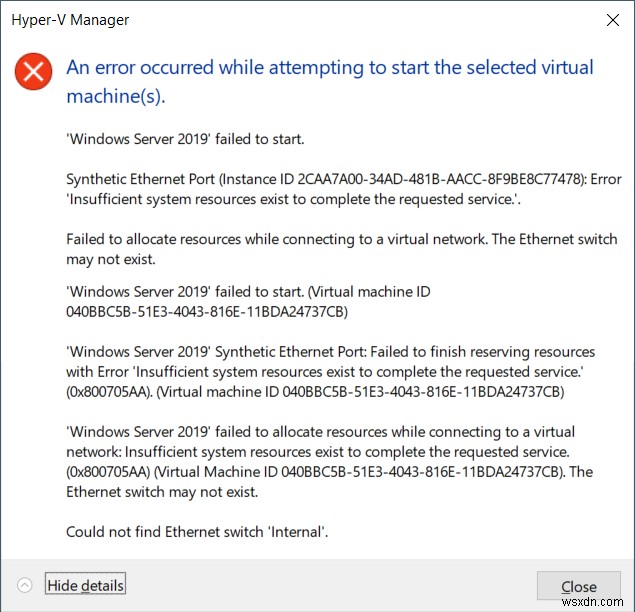The width and height of the screenshot is (635, 612).
Task: Click "Could not find Ethernet switch 'Internal'" message
Action: tap(197, 532)
